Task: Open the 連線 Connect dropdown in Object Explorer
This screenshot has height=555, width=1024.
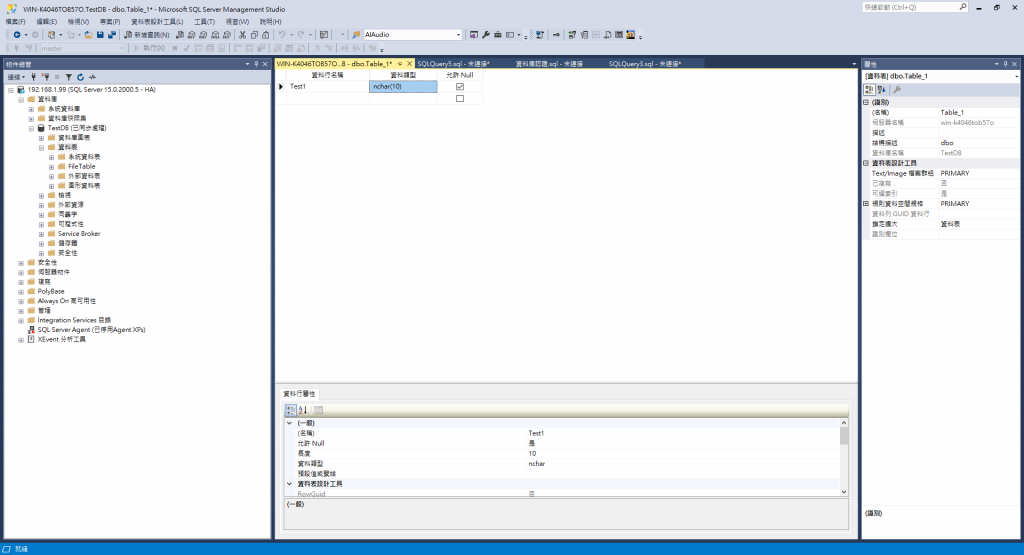Action: pyautogui.click(x=16, y=77)
